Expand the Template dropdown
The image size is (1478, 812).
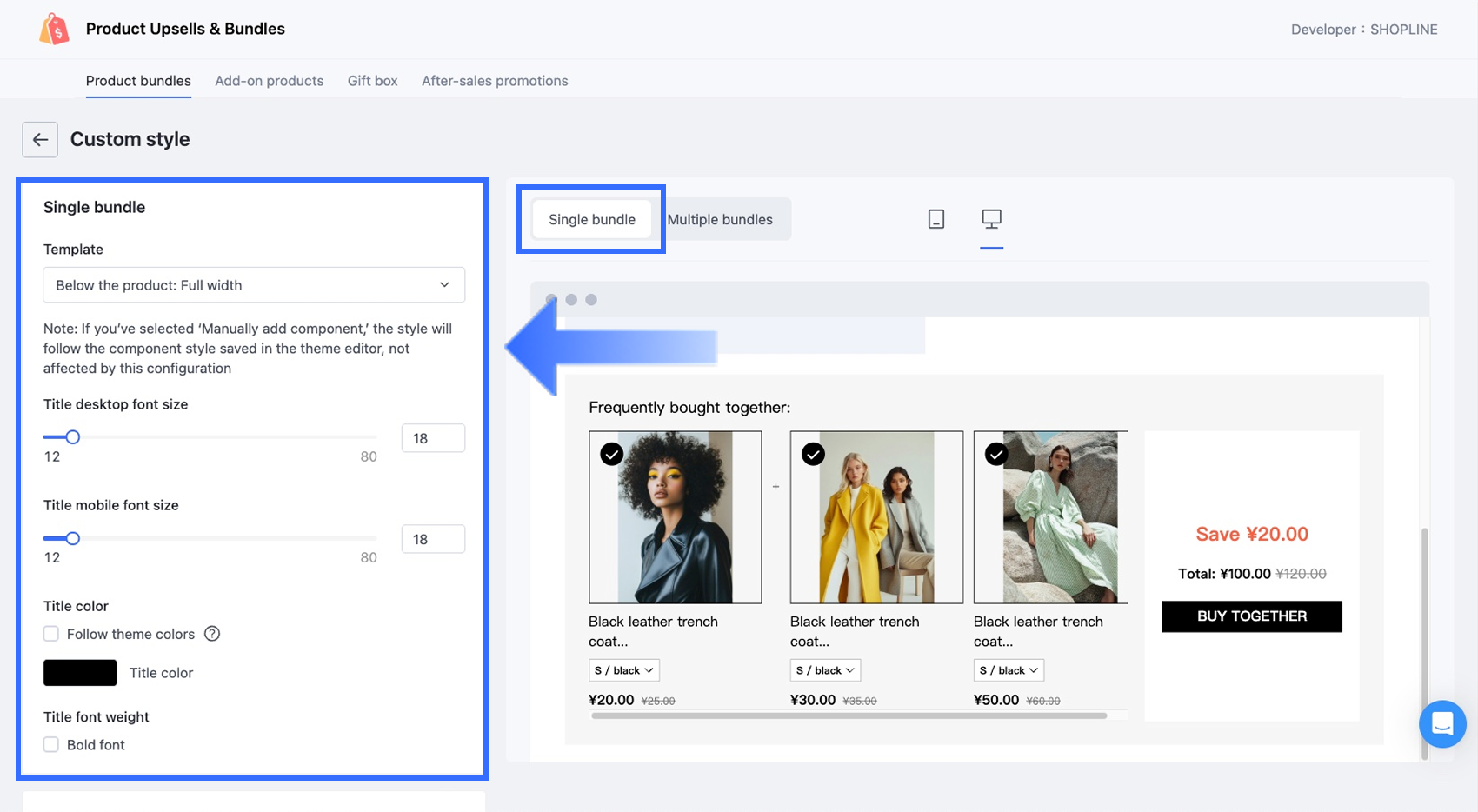(253, 285)
